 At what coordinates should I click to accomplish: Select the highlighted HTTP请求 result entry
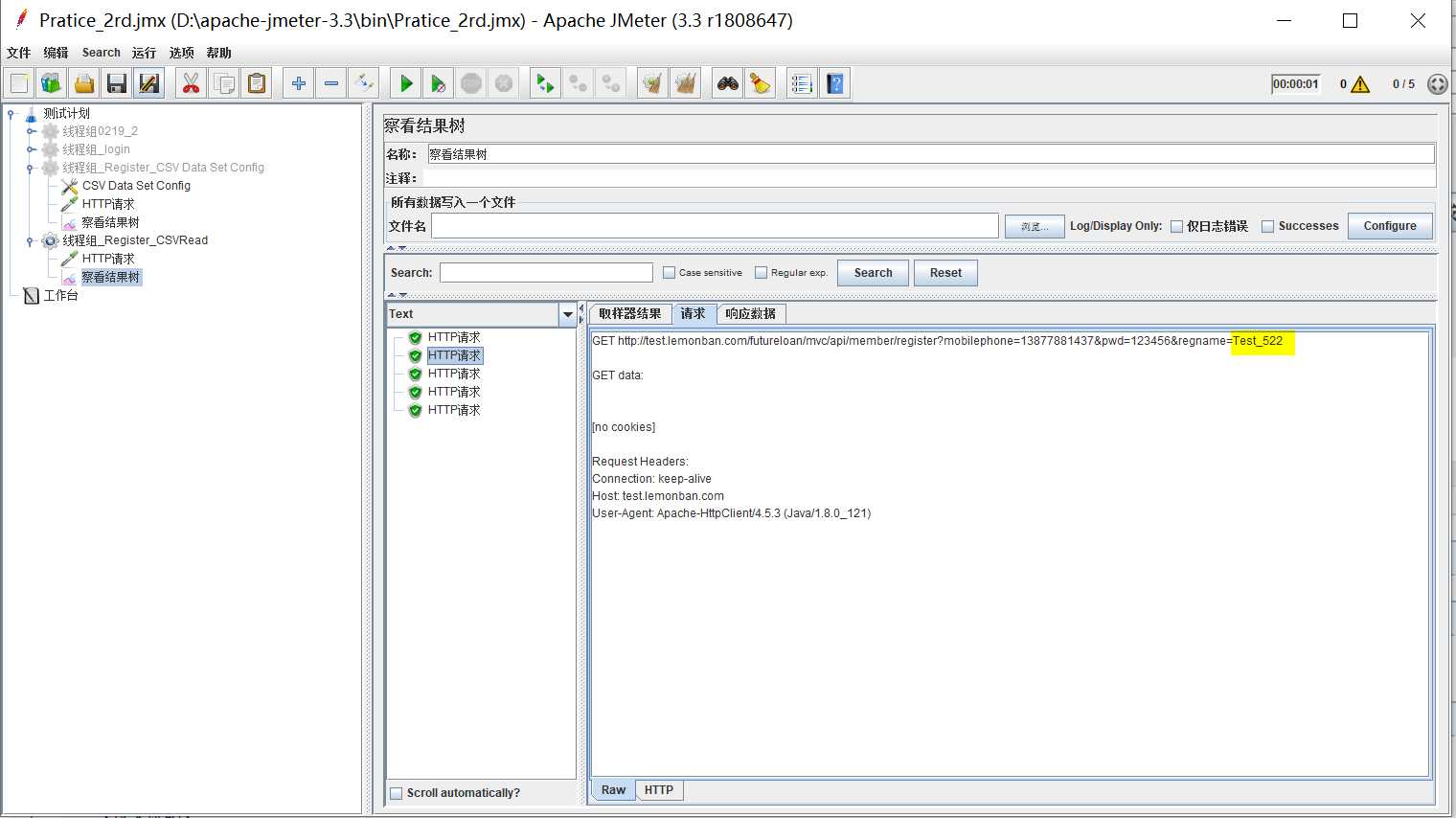tap(454, 355)
